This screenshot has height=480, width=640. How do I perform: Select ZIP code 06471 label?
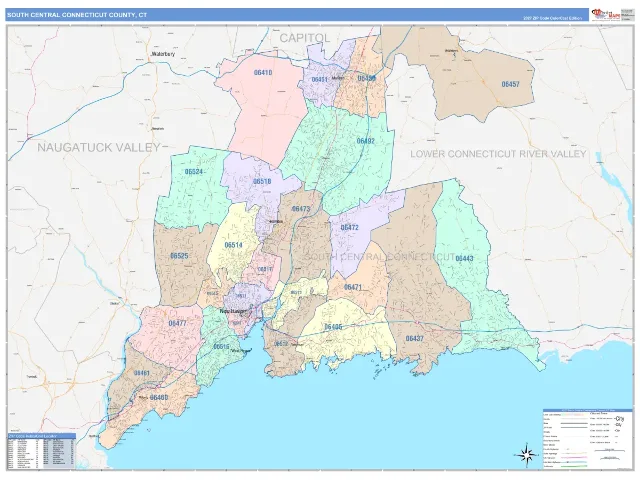click(353, 287)
